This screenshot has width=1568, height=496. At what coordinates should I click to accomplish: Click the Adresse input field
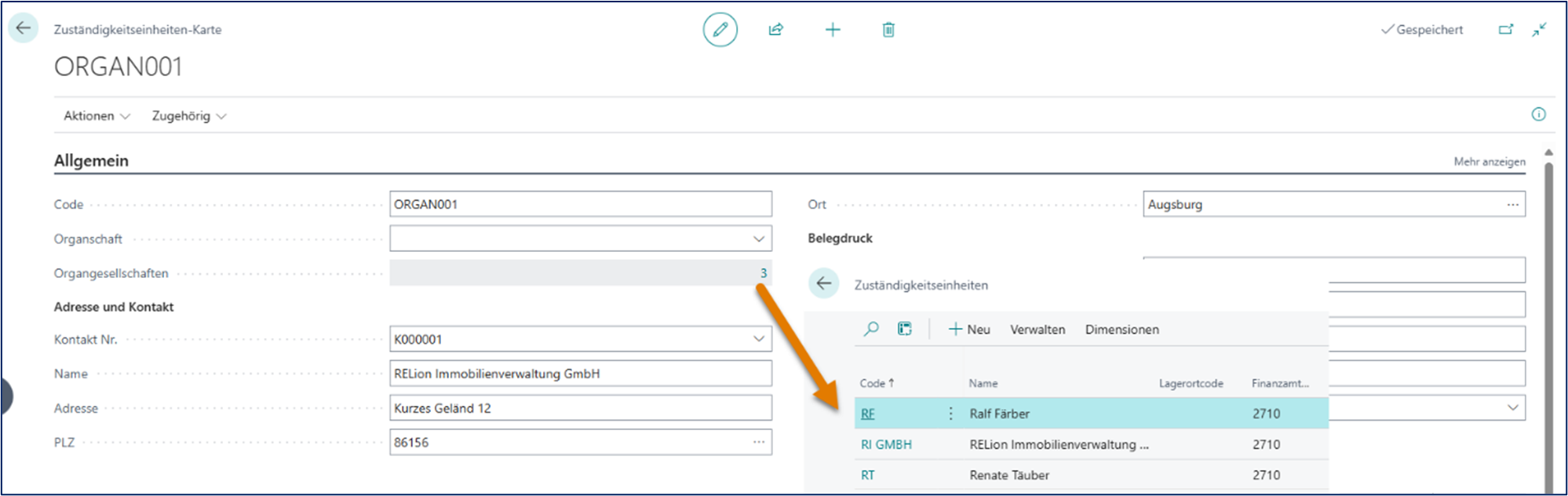pos(580,408)
